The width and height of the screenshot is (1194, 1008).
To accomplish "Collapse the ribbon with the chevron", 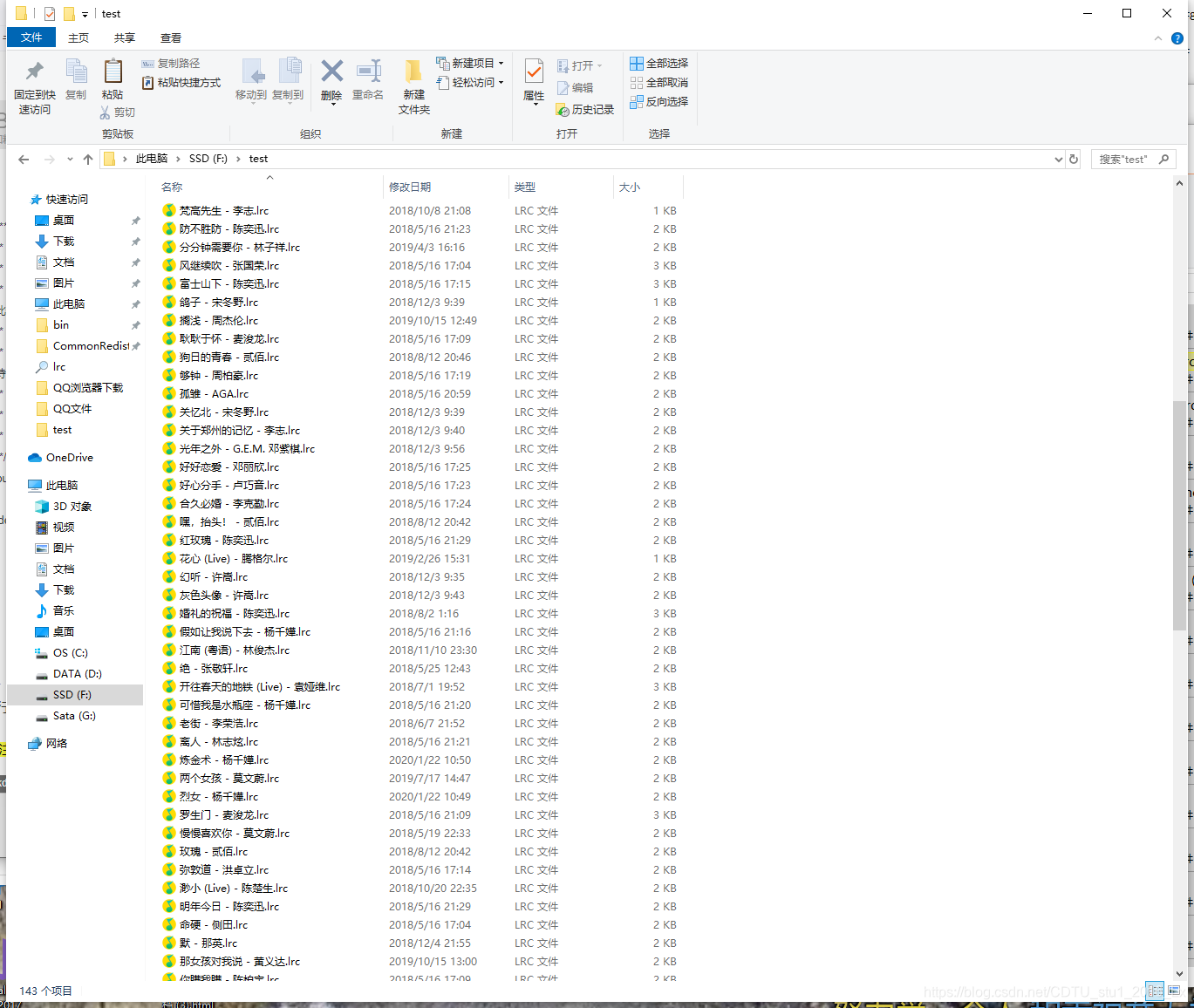I will tap(1158, 38).
